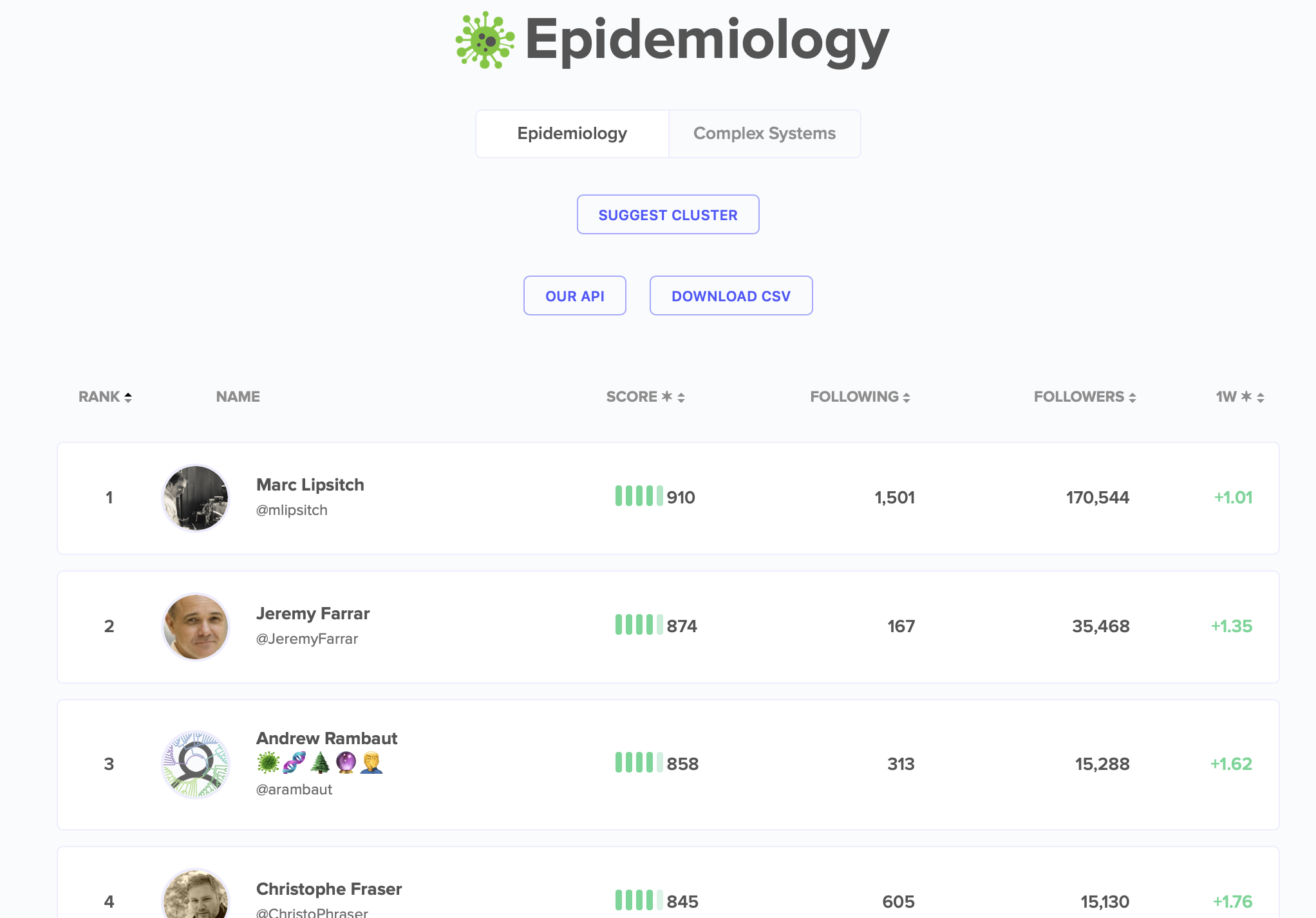Viewport: 1316px width, 918px height.
Task: Click the @arambaut handle
Action: [294, 789]
